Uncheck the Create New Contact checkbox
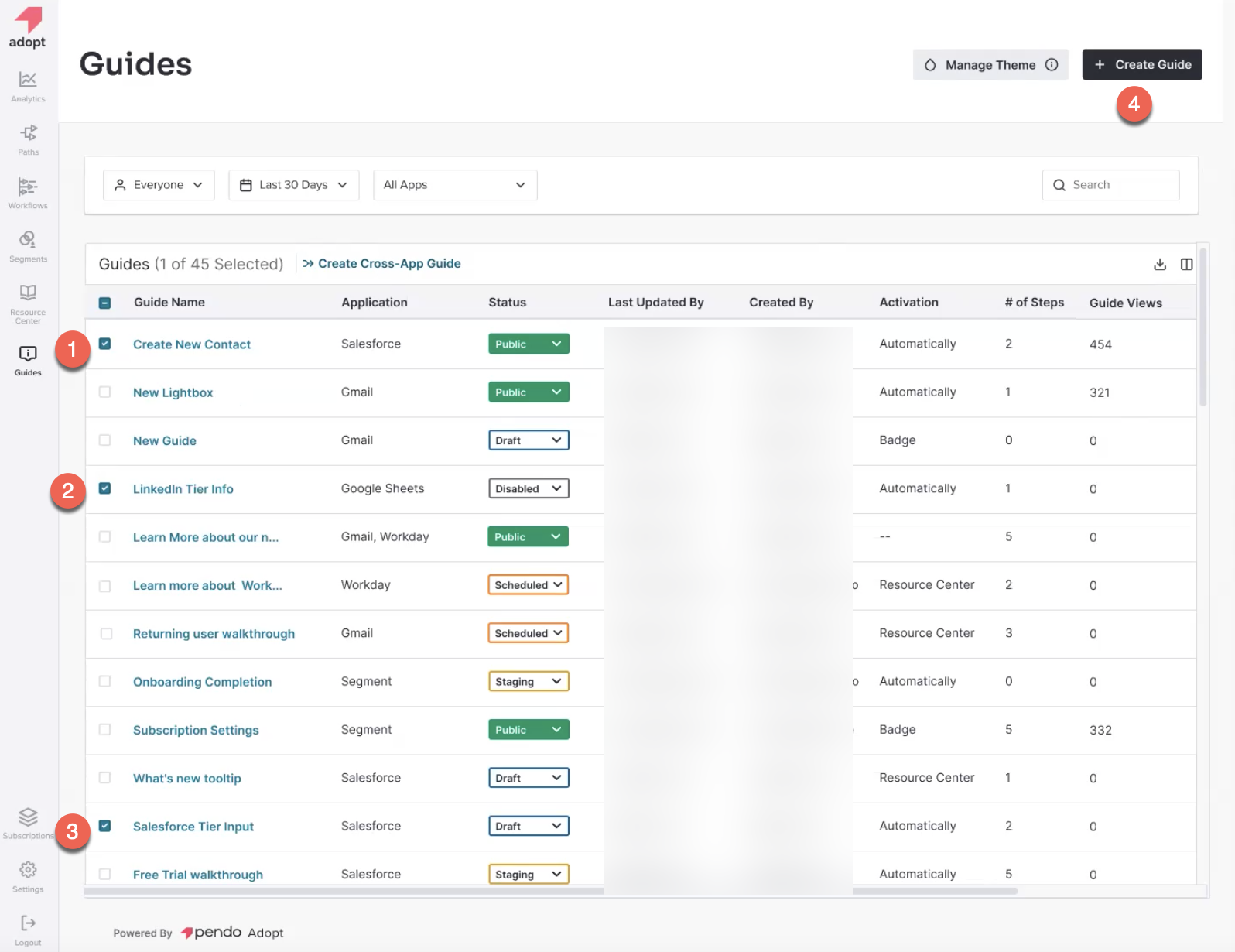This screenshot has height=952, width=1235. 105,344
